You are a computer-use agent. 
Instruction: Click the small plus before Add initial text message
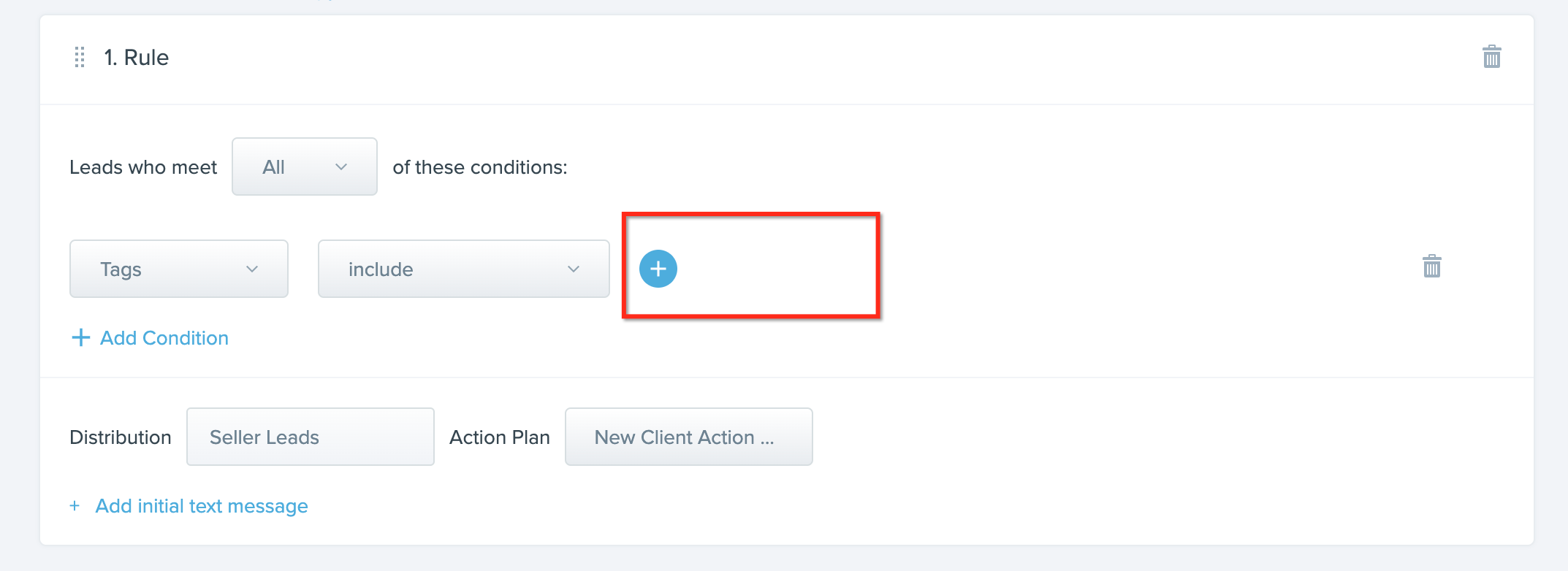point(75,506)
